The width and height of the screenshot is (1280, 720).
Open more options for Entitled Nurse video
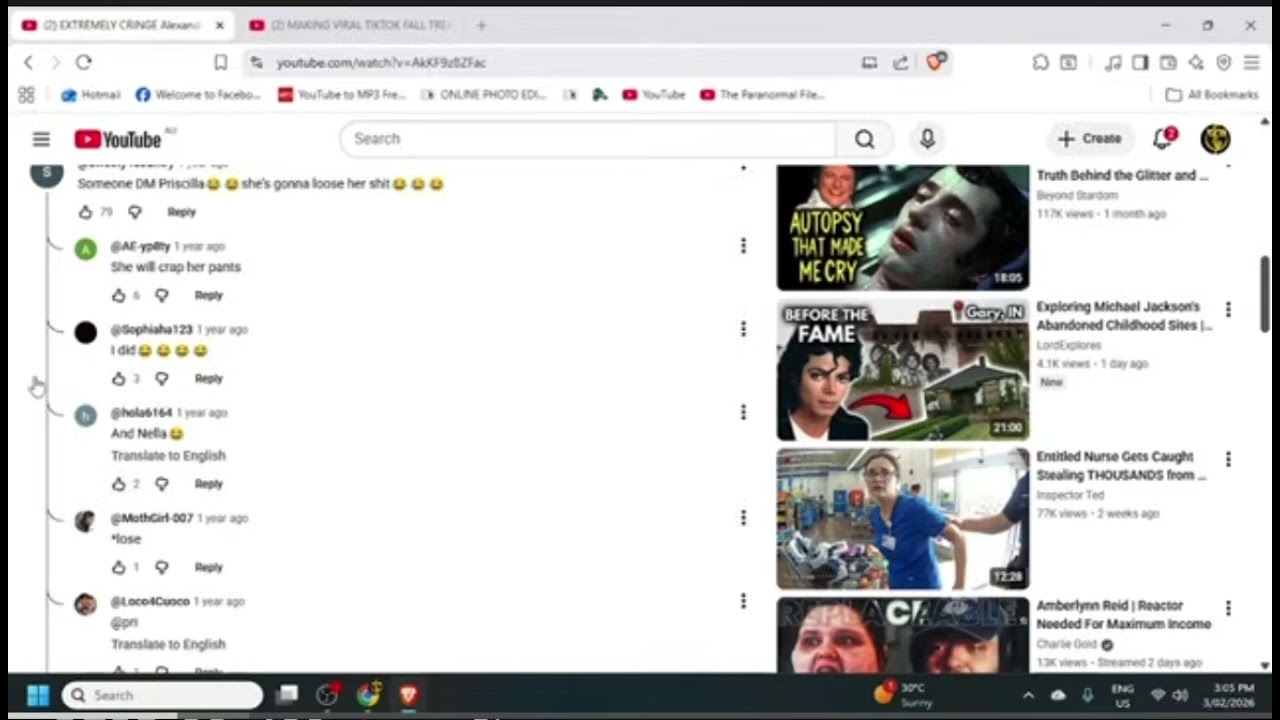point(1228,459)
